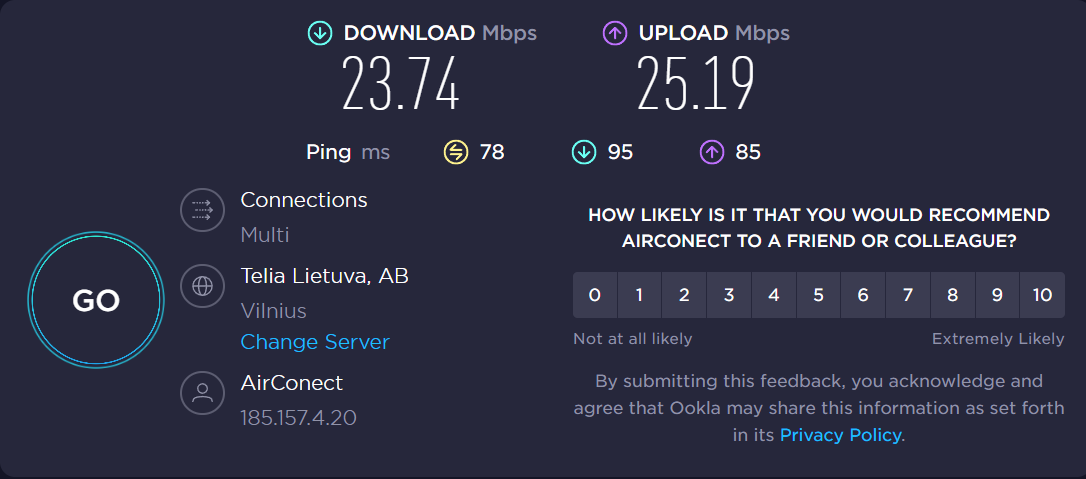Click the purple upload arrow icon beside UPLOAD

coord(615,33)
